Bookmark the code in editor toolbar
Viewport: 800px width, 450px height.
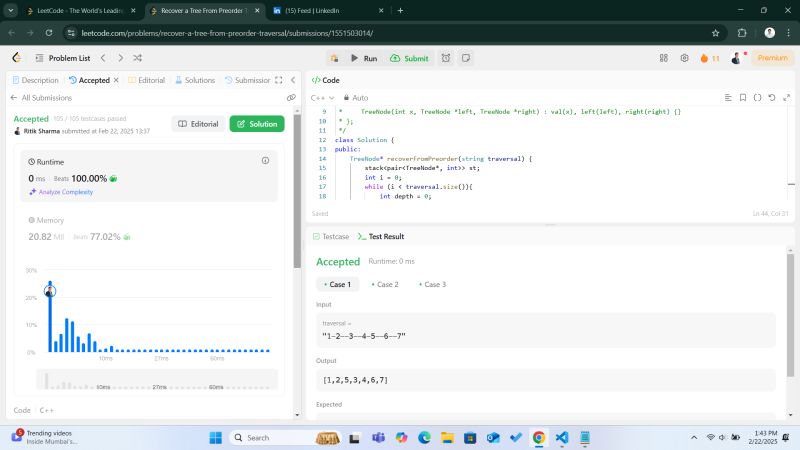point(742,98)
